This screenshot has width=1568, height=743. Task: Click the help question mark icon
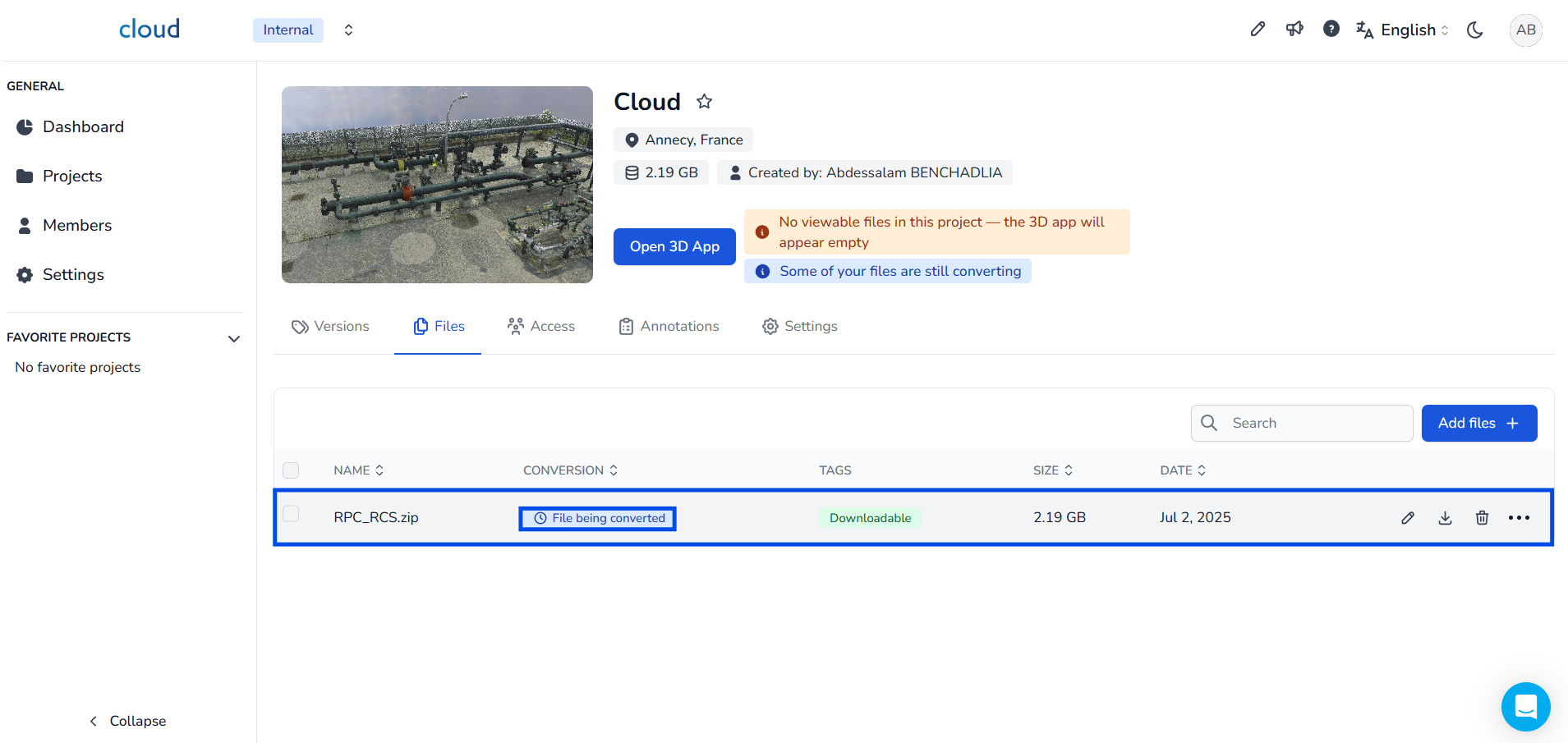point(1331,30)
